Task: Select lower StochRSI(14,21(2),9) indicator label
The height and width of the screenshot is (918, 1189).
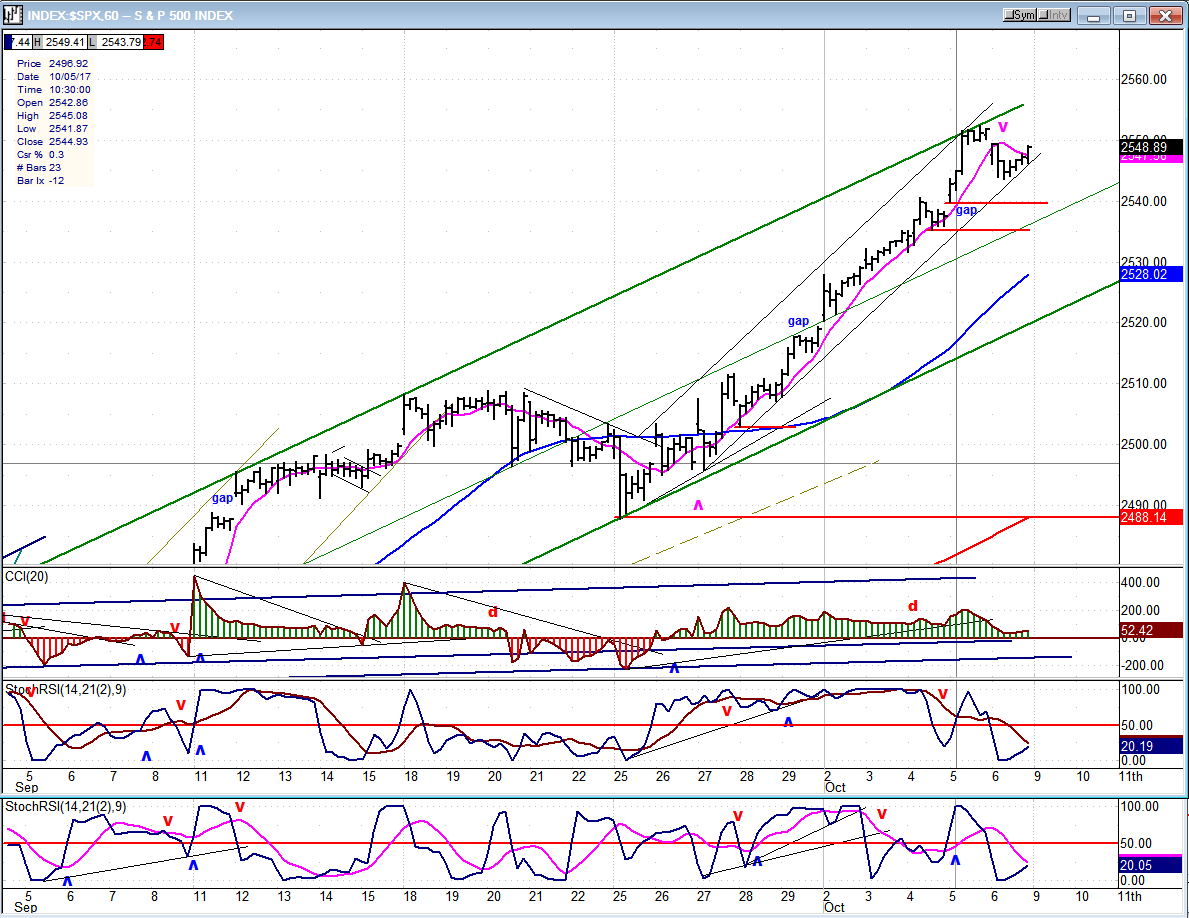Action: click(66, 806)
